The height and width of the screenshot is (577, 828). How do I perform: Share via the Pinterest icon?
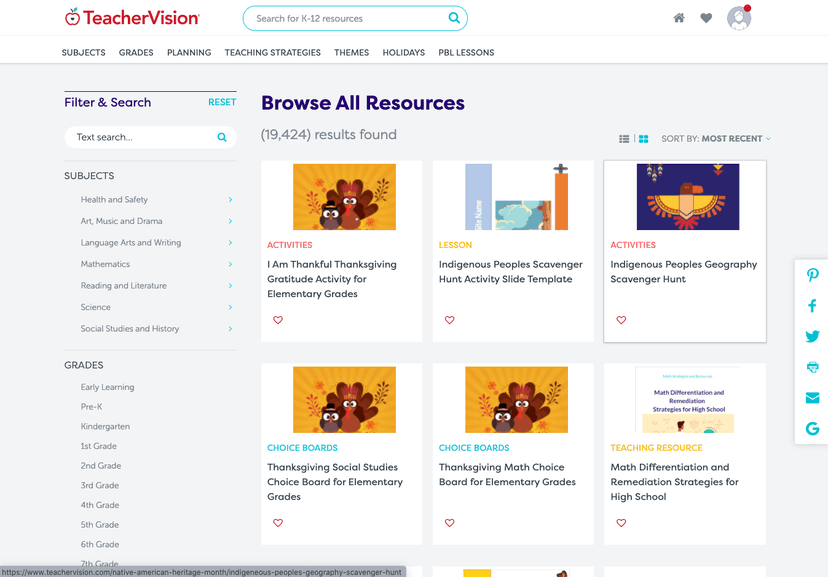(x=812, y=275)
